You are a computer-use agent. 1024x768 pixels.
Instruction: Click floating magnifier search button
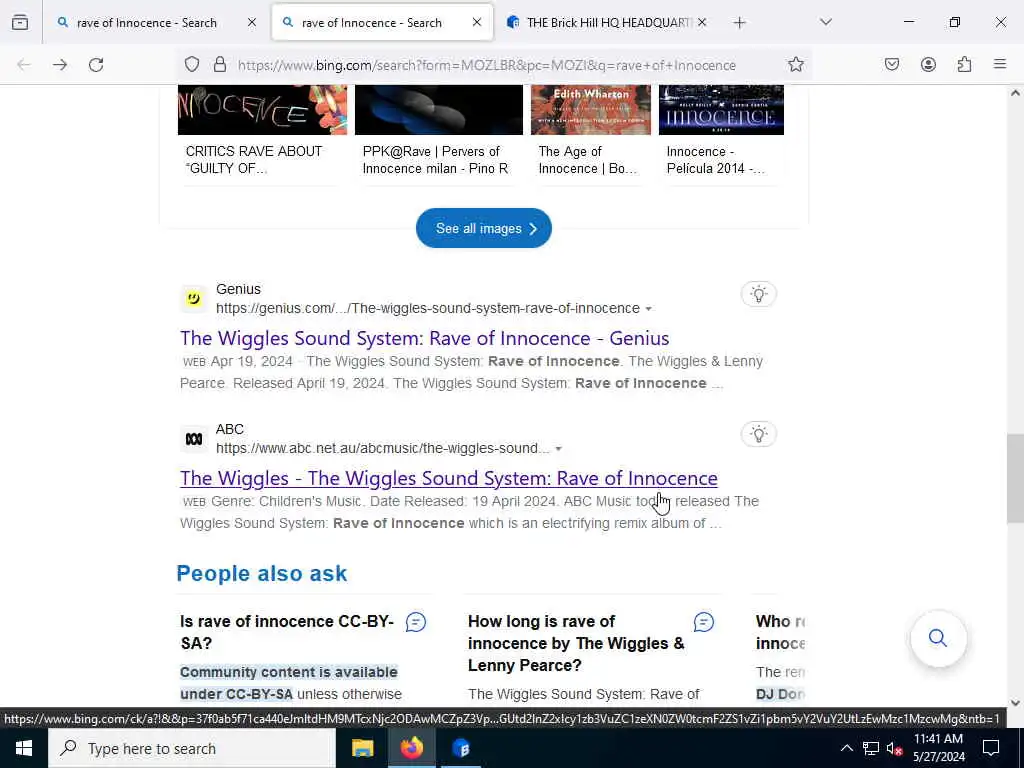point(938,638)
